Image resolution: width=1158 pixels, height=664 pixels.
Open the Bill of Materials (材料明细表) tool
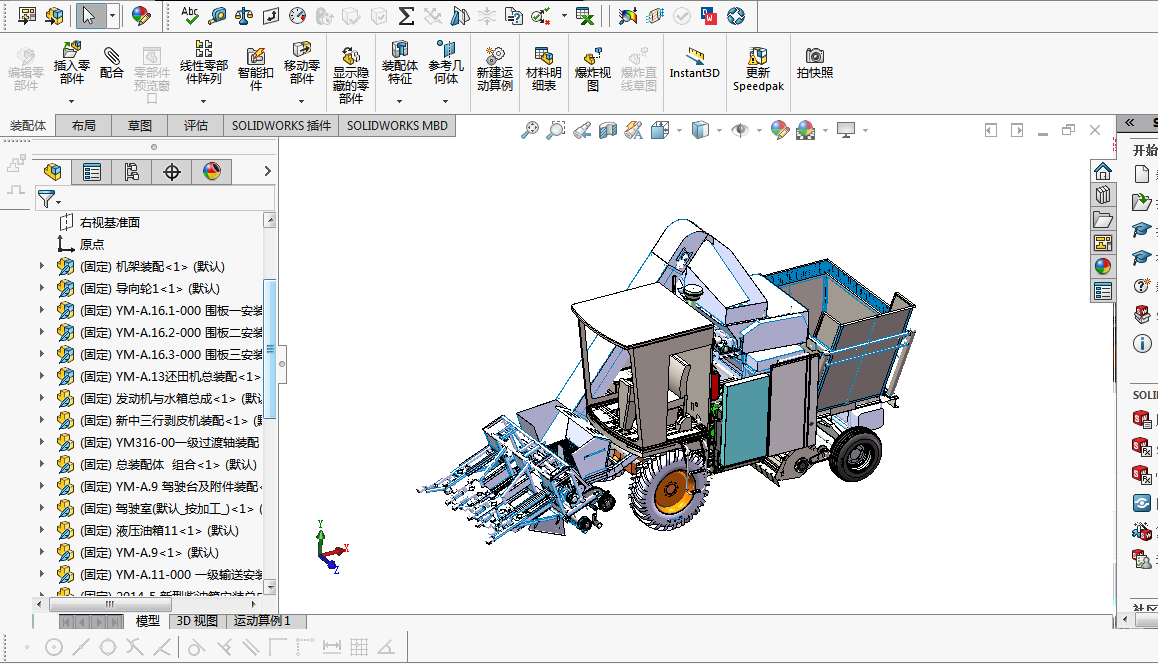(x=544, y=55)
